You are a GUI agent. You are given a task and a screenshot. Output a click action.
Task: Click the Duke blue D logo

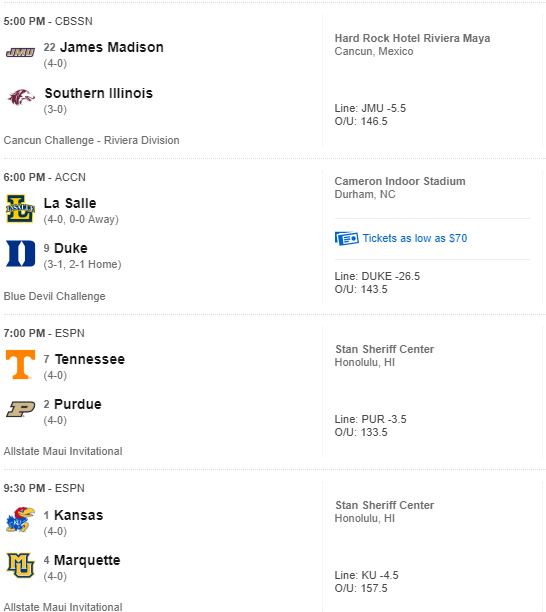[21, 254]
